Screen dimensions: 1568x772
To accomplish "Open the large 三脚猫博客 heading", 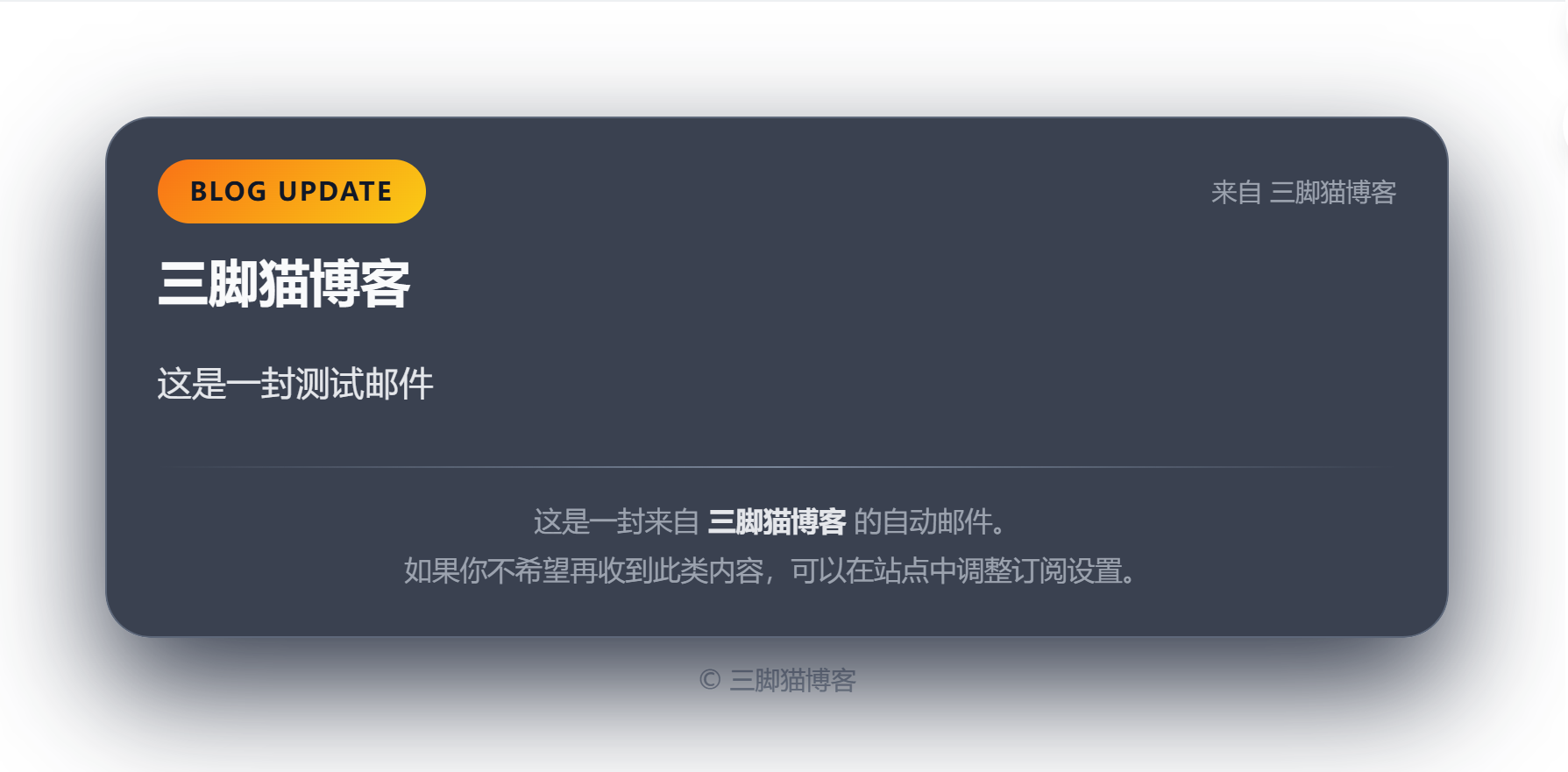I will (284, 284).
